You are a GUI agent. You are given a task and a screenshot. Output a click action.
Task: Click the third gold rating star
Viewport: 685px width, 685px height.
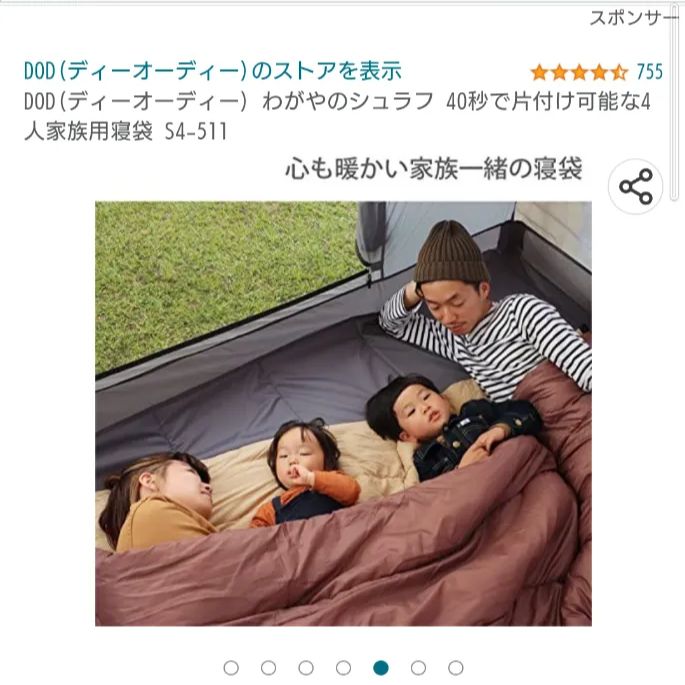tap(579, 73)
